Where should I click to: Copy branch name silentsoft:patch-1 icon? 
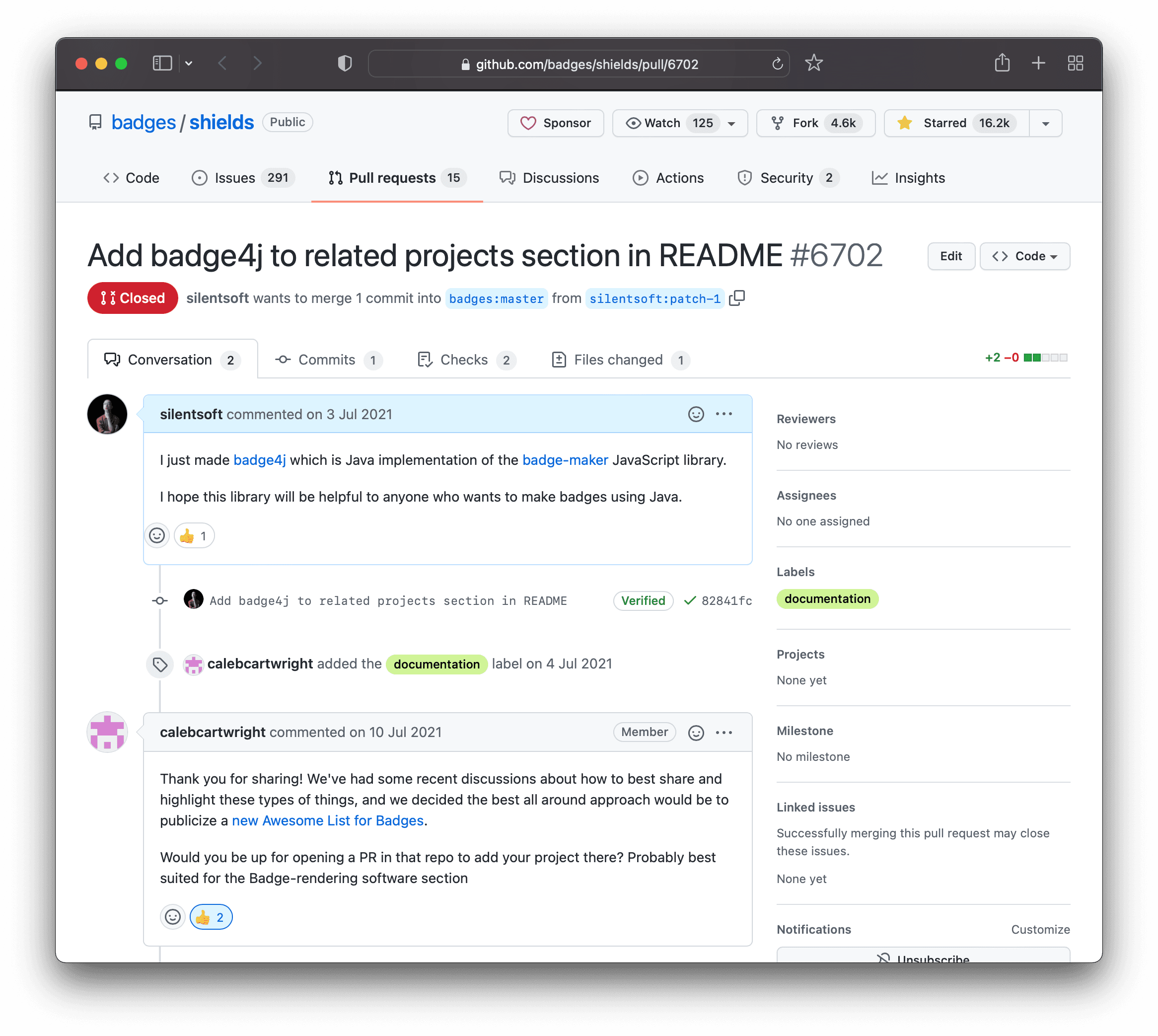click(737, 297)
